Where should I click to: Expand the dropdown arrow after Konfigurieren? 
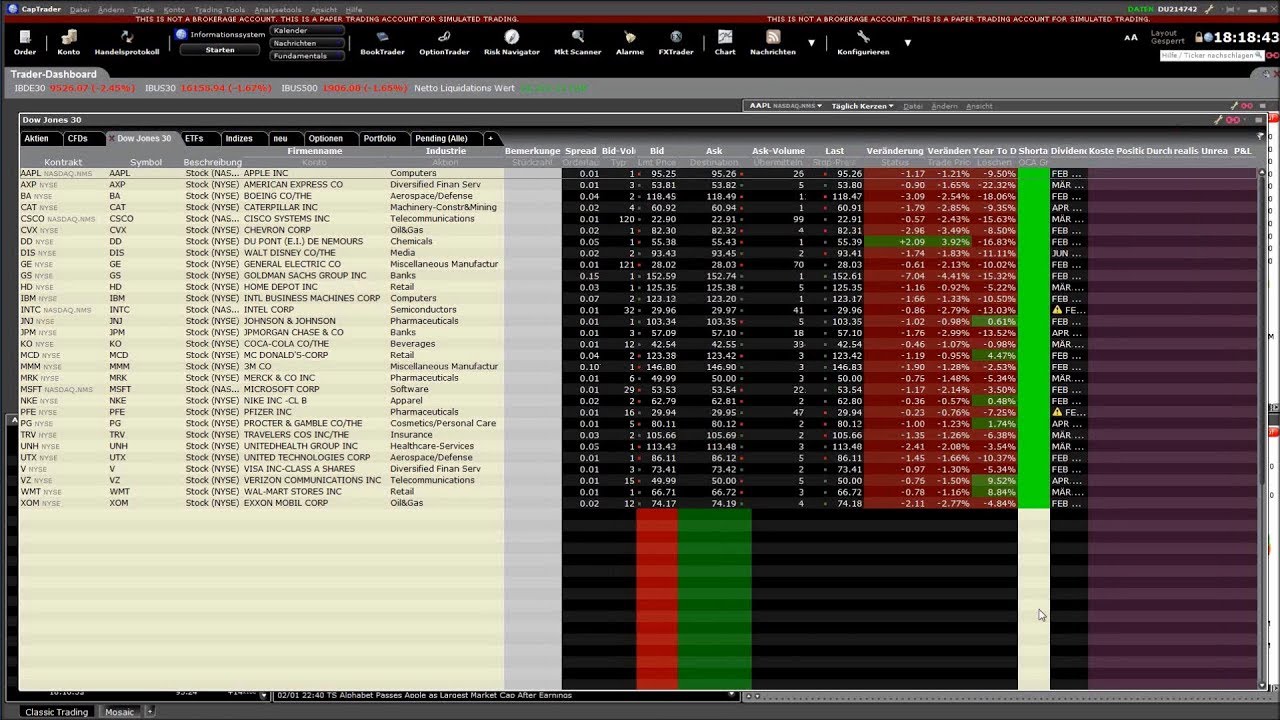click(907, 43)
